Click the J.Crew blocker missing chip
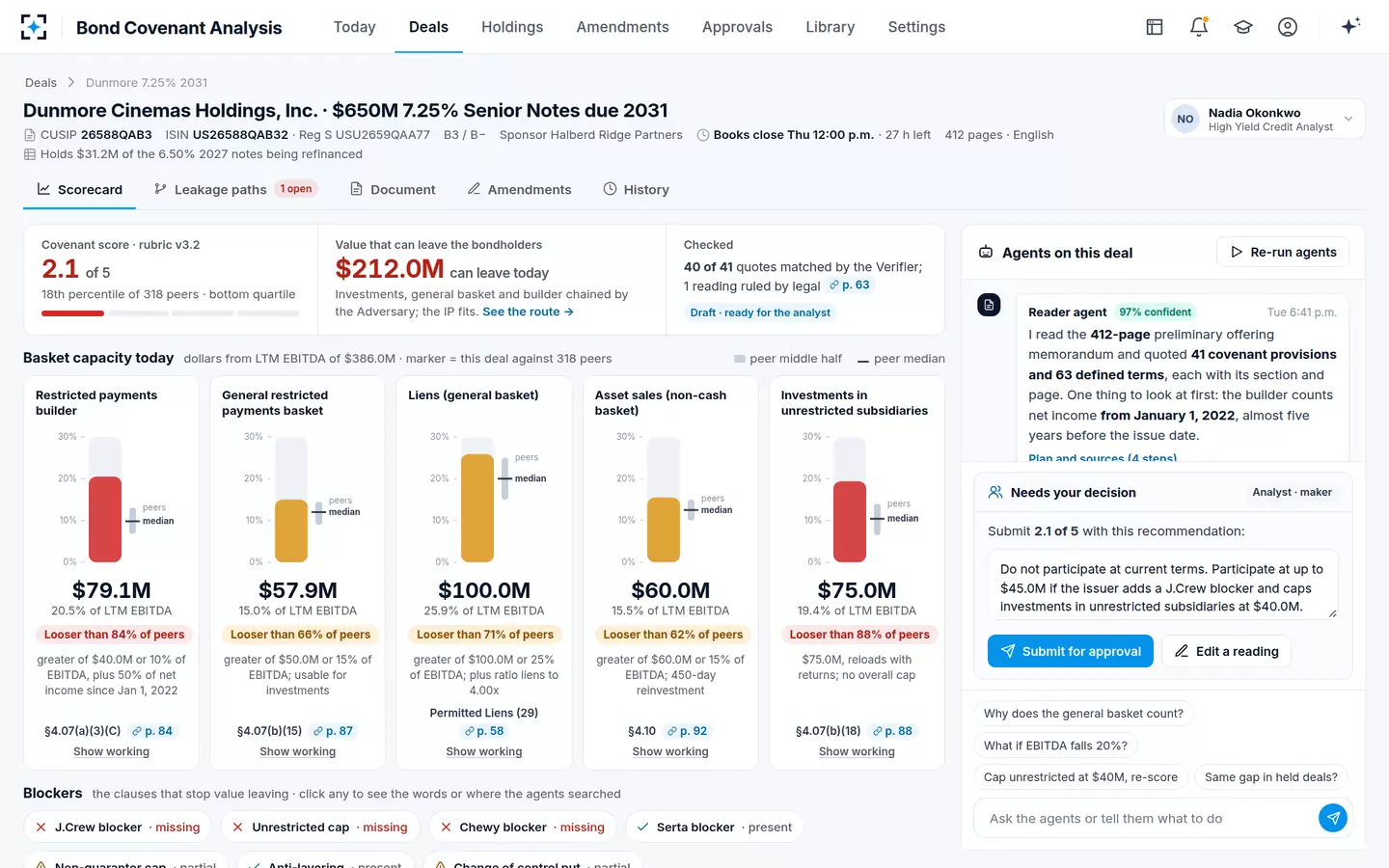The image size is (1389, 868). tap(118, 827)
